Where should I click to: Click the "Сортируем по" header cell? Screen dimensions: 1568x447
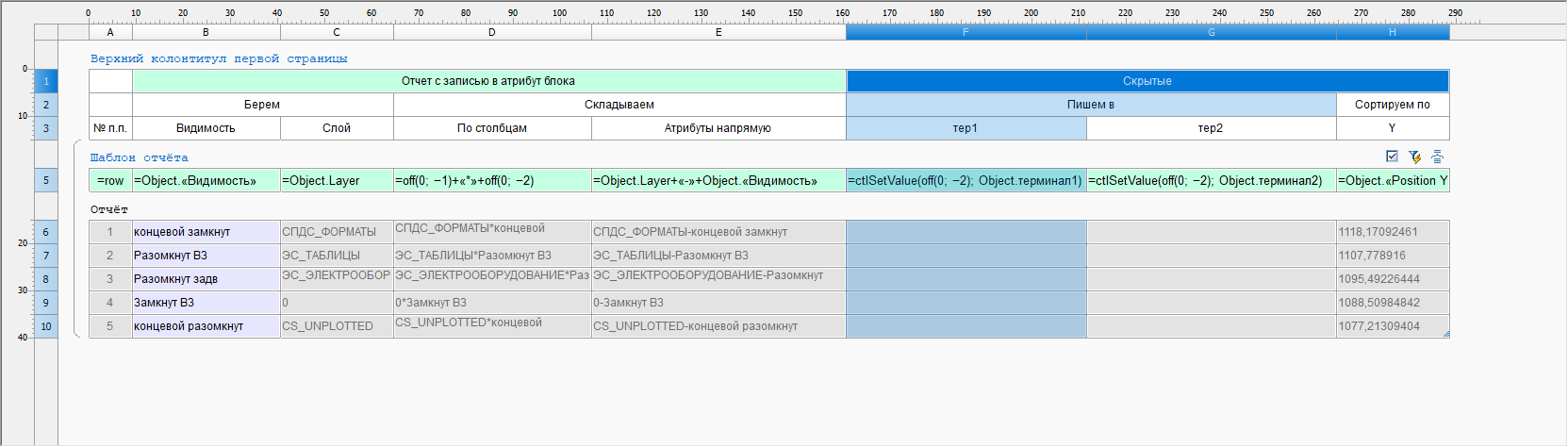(x=1392, y=105)
